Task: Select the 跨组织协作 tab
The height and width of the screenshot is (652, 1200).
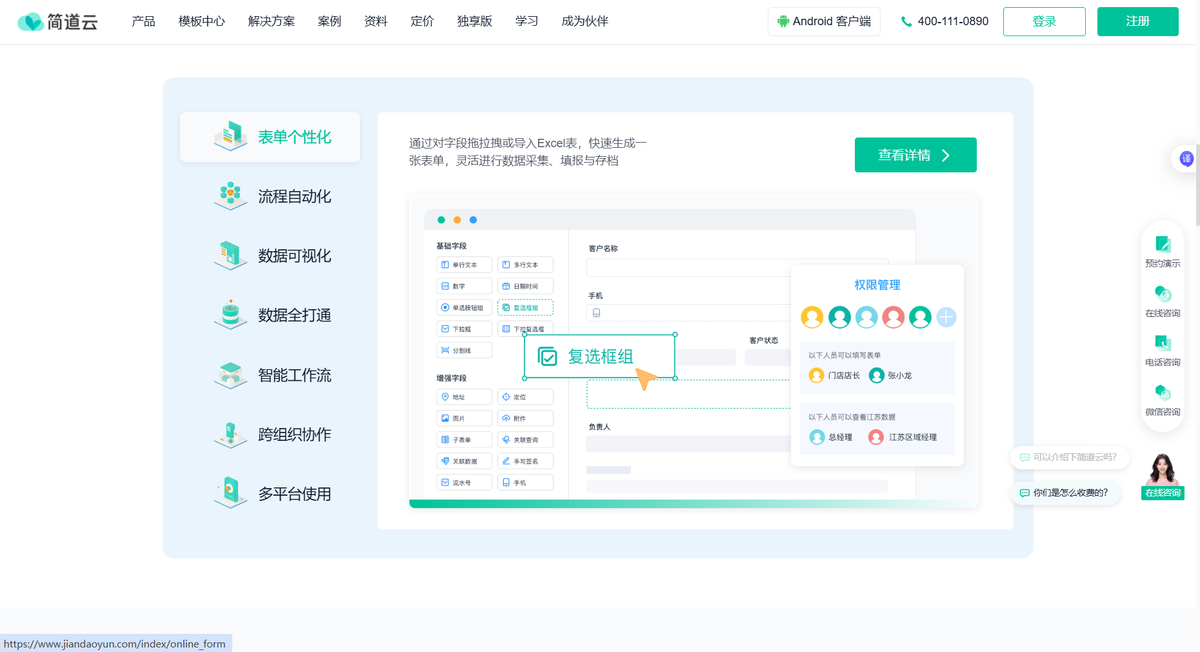Action: 270,434
